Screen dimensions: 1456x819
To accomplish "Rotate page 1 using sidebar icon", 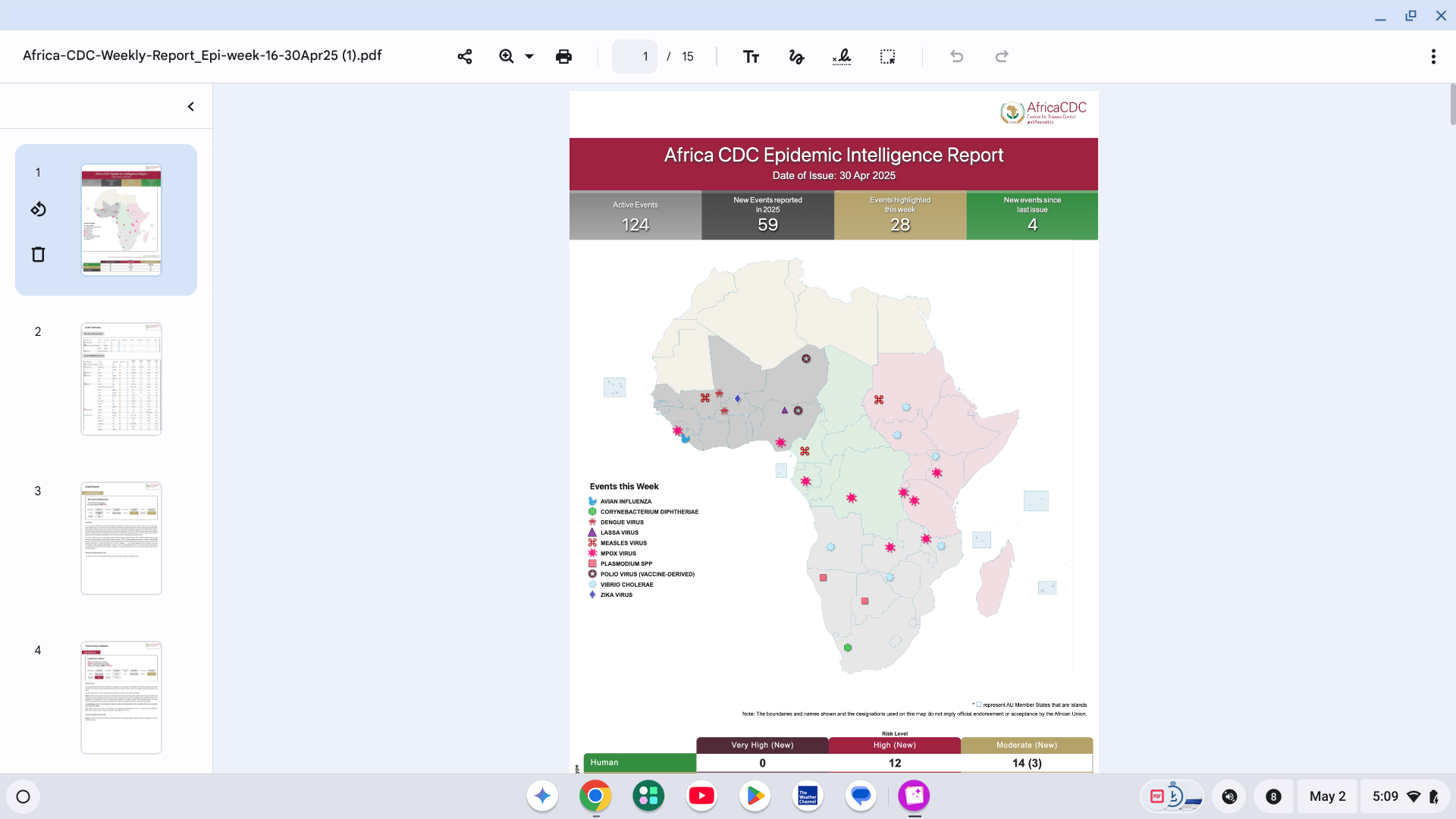I will 39,209.
